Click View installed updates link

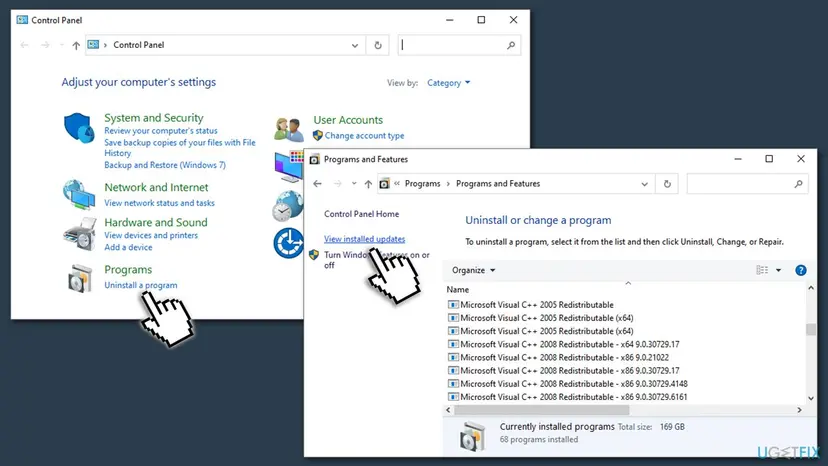tap(364, 239)
